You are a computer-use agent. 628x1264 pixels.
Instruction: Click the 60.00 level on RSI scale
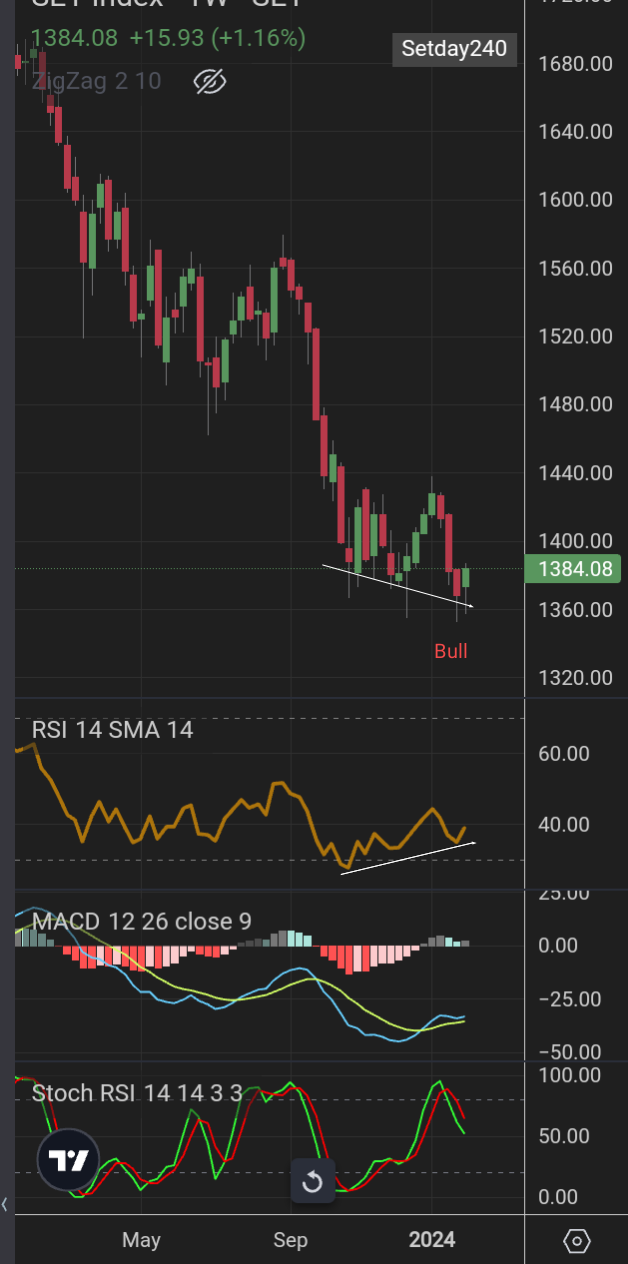pos(564,754)
